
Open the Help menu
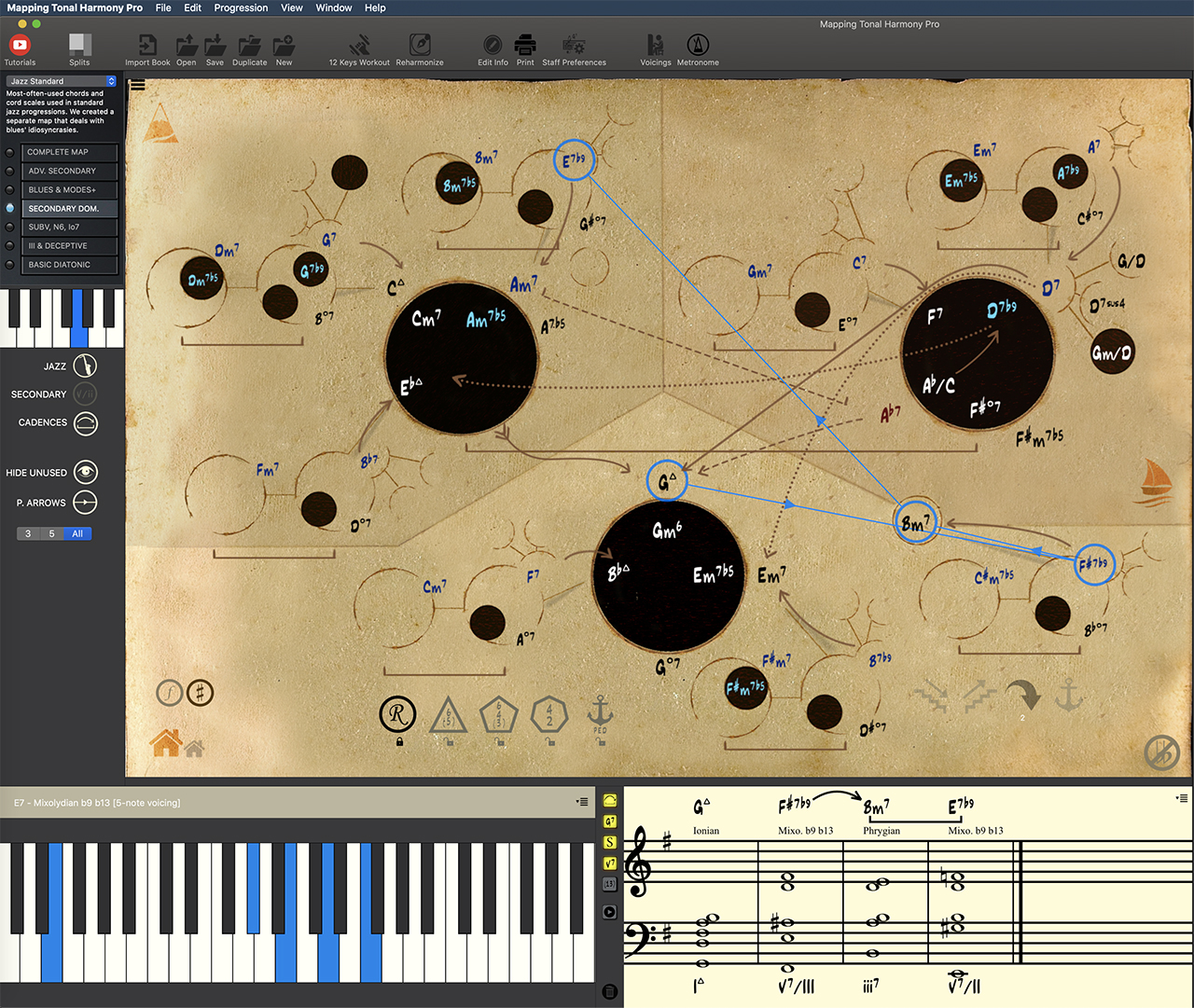pyautogui.click(x=375, y=7)
